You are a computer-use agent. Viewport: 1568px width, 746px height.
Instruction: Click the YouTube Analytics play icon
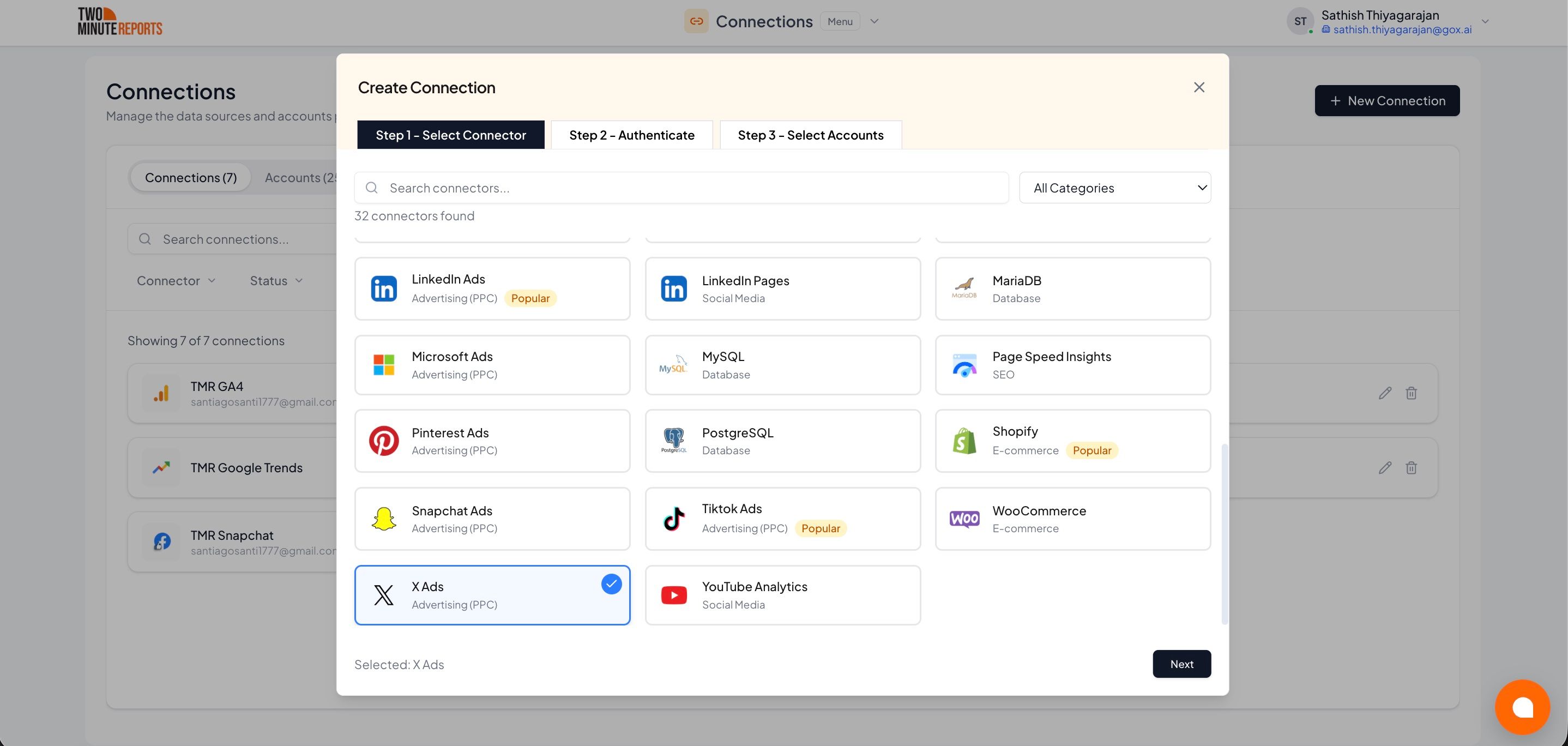coord(674,595)
